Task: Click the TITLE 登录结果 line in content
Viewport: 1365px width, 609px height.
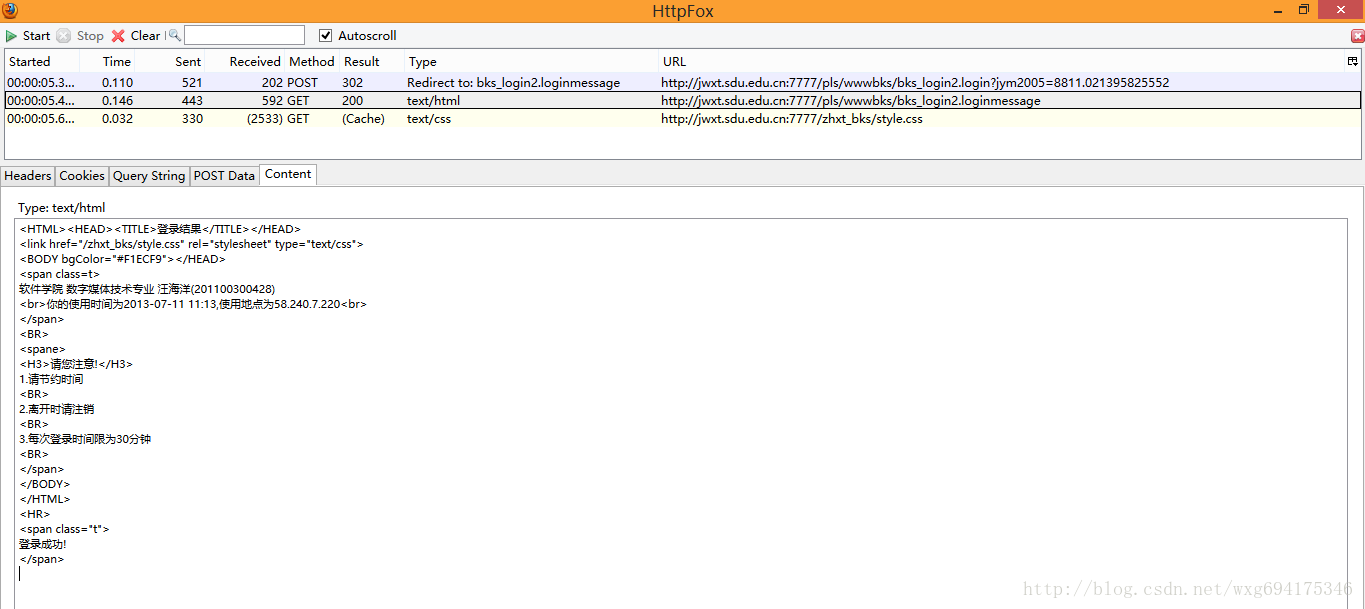Action: [160, 229]
